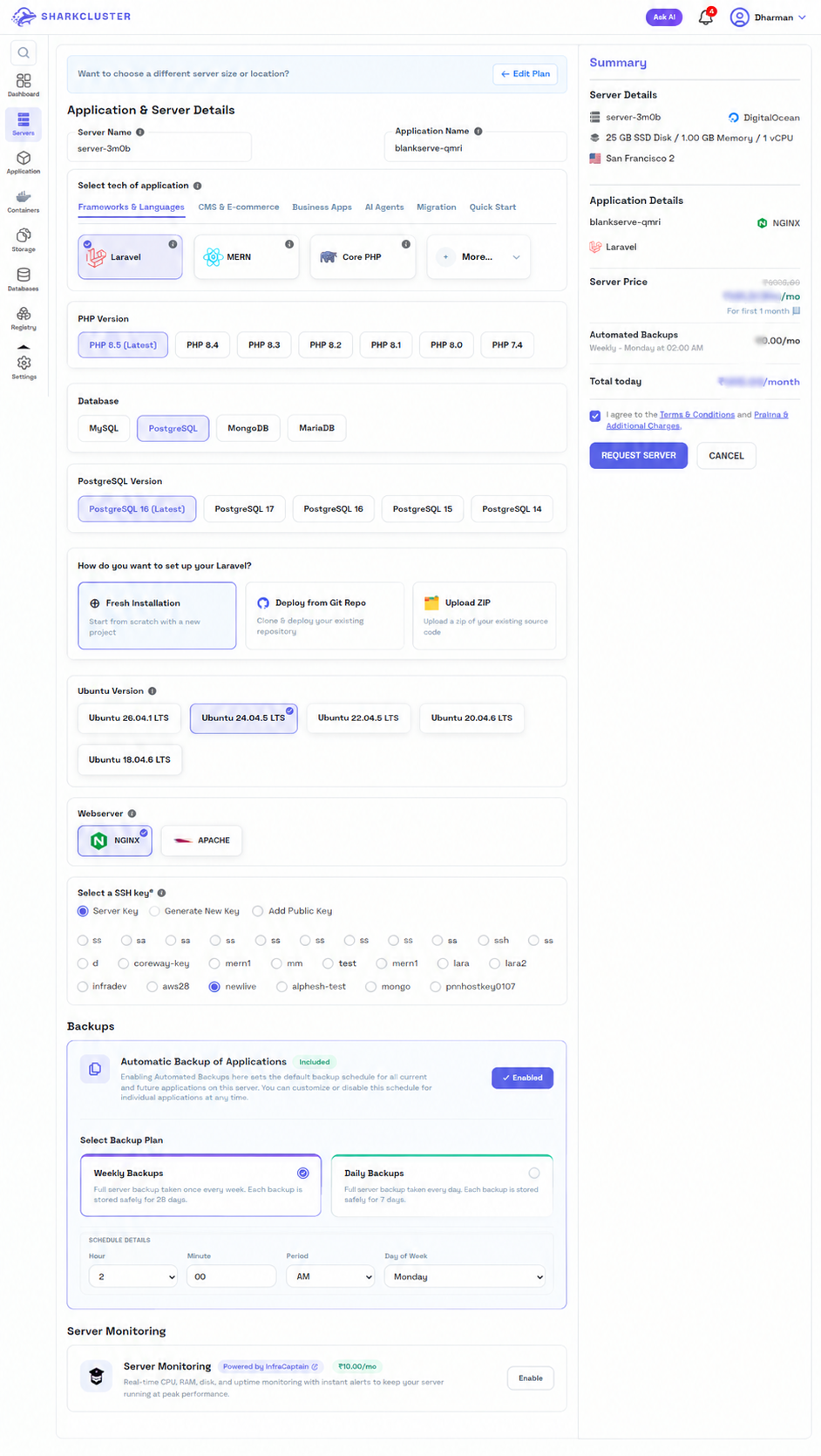Select Daily Backups plan radio
Screen dimensions: 821x1456
click(534, 1174)
